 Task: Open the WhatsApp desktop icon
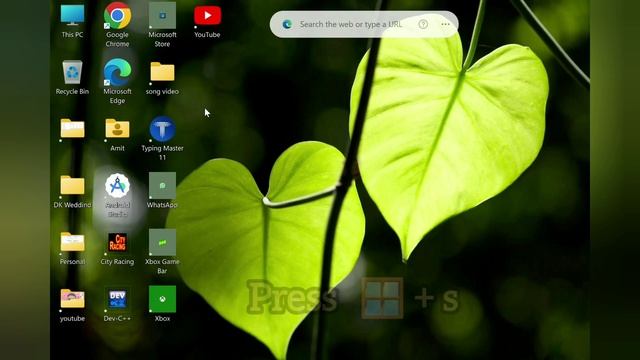[162, 190]
